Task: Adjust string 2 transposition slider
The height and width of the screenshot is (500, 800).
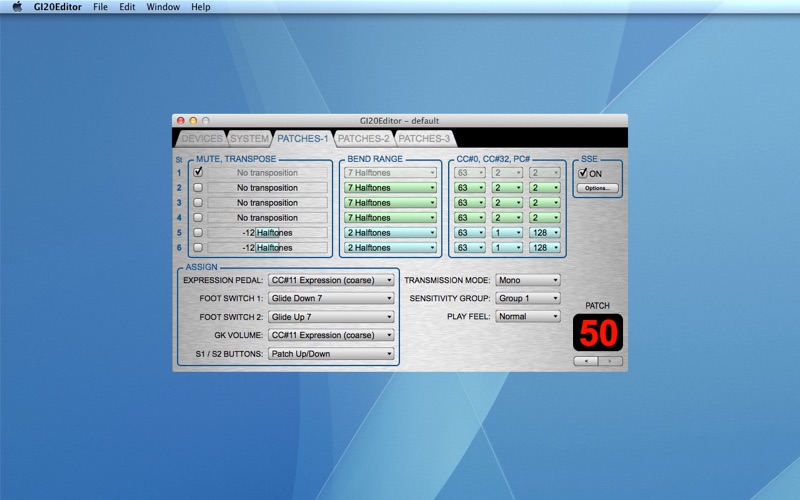Action: [x=267, y=188]
